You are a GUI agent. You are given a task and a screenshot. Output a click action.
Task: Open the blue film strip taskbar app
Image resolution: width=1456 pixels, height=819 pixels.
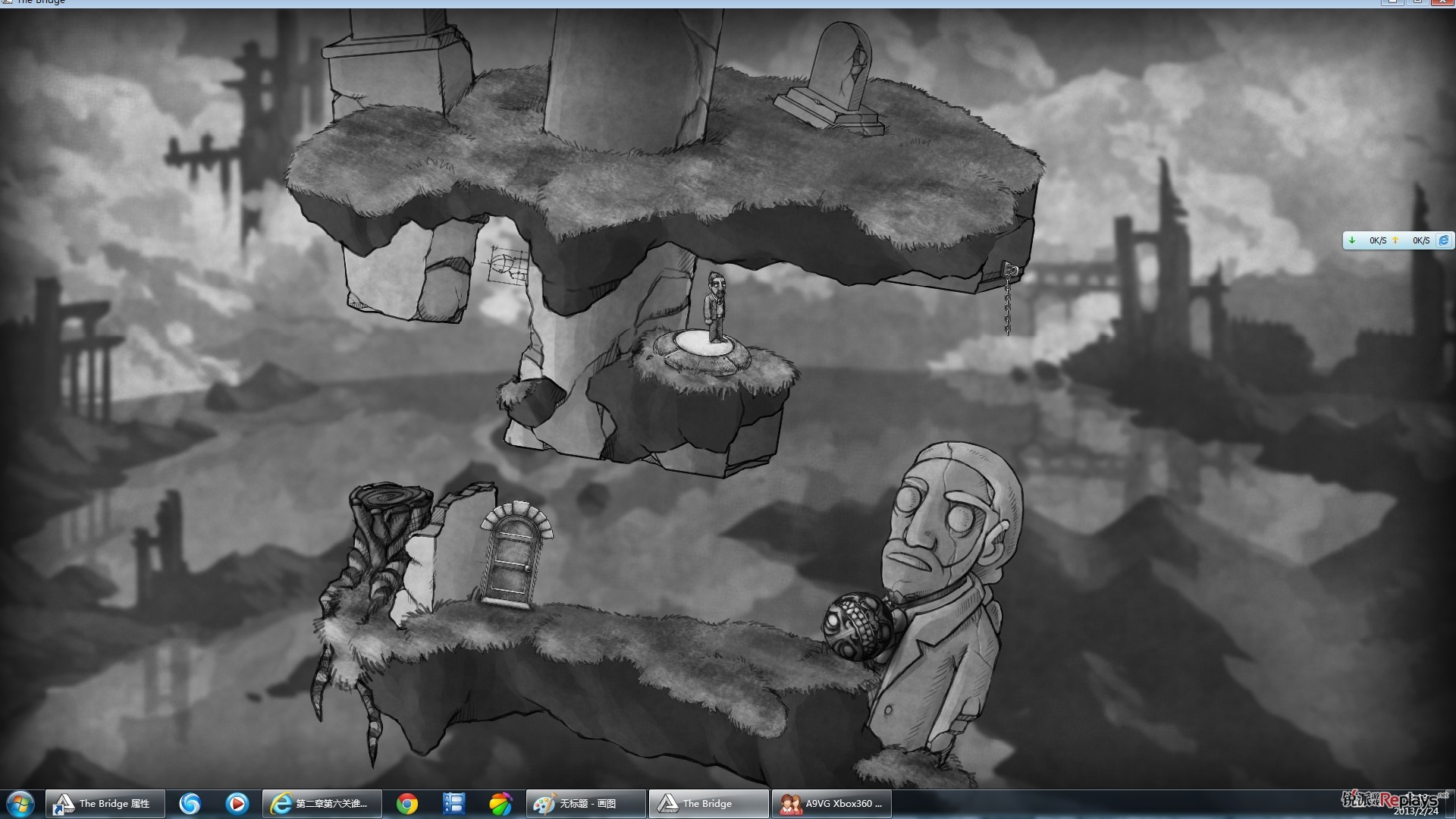[x=453, y=803]
